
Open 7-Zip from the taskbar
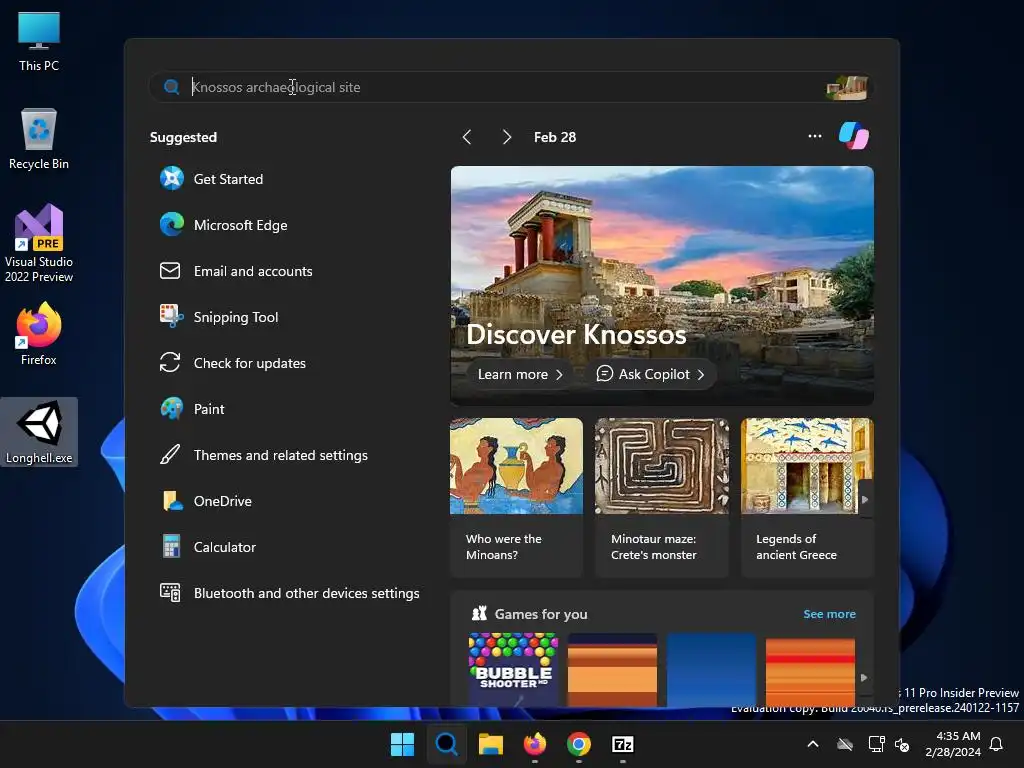point(623,744)
